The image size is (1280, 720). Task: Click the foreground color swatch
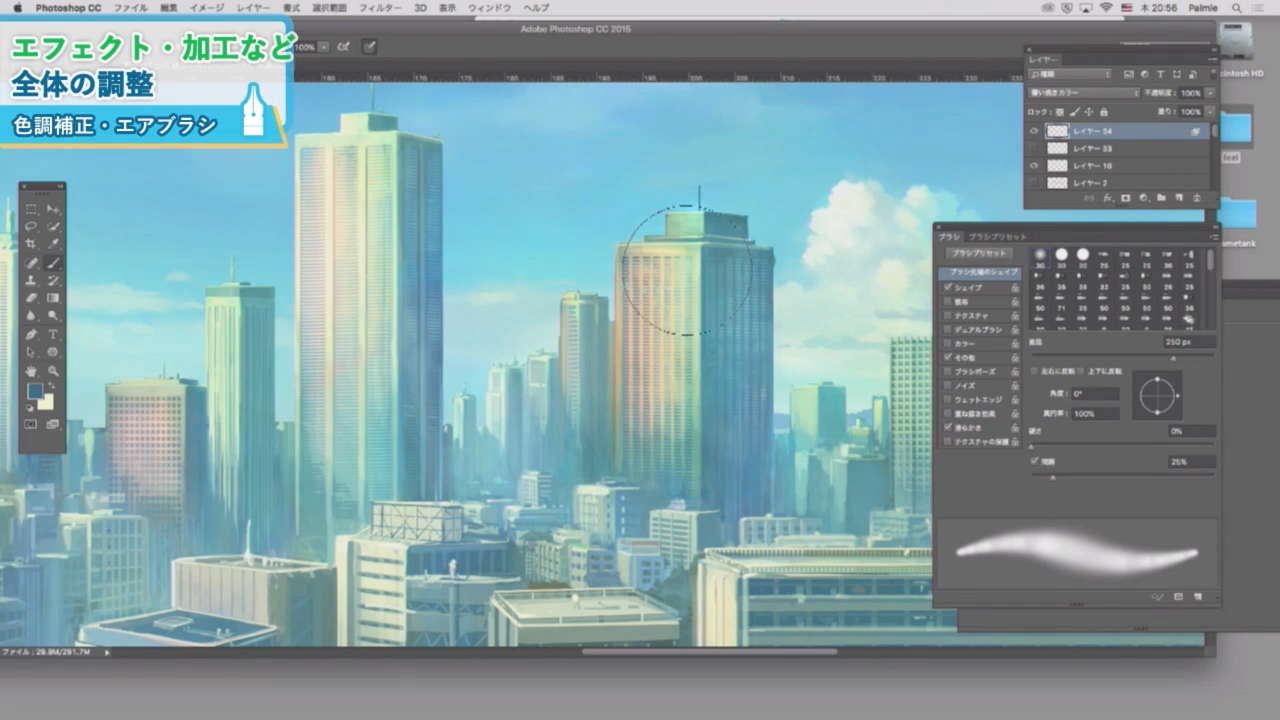coord(35,392)
